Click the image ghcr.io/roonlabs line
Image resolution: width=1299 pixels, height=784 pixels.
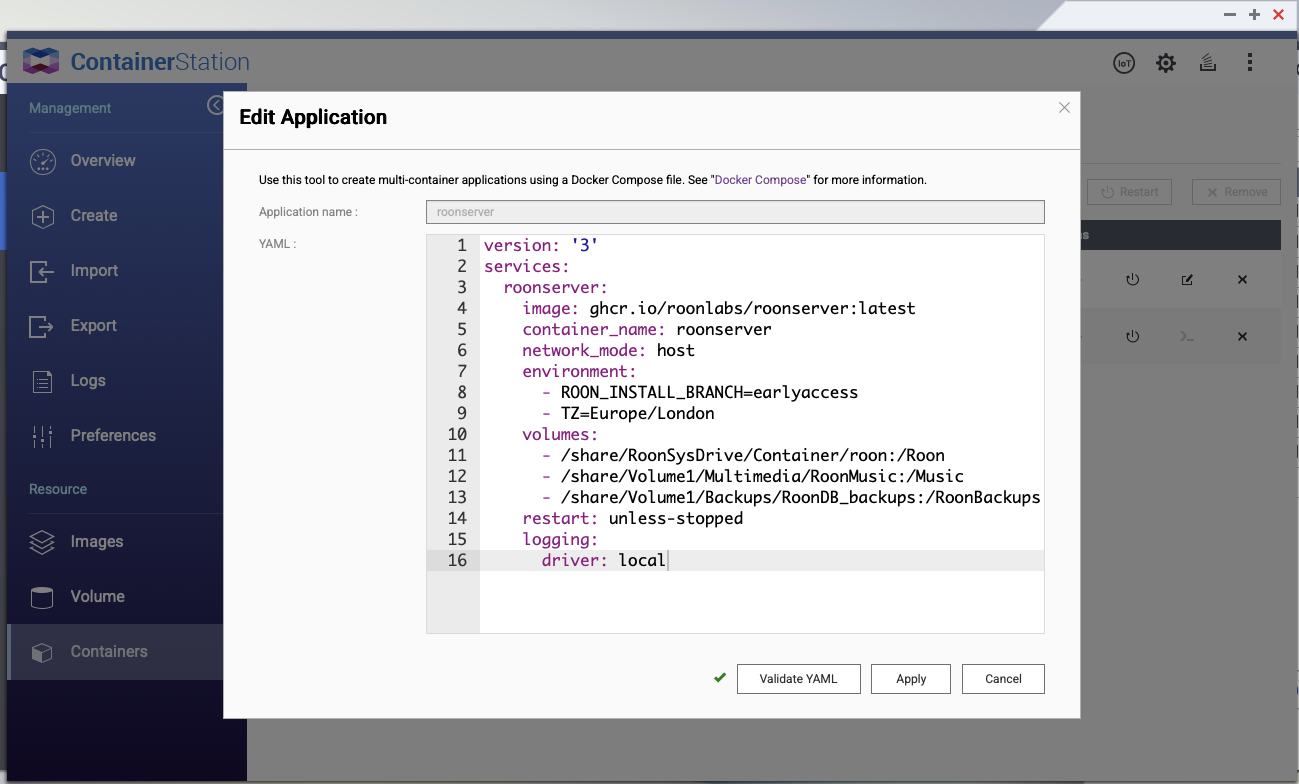tap(719, 308)
